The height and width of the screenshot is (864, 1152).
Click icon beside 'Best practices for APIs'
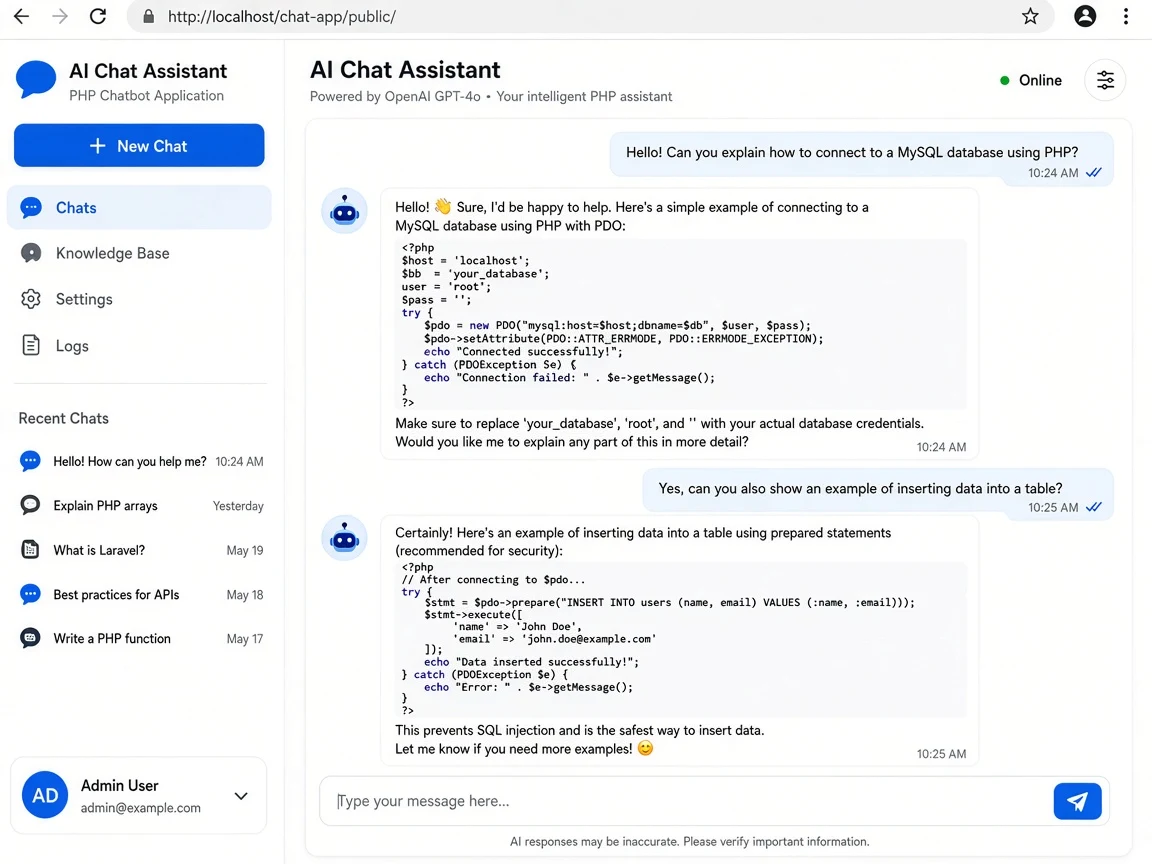[x=30, y=594]
